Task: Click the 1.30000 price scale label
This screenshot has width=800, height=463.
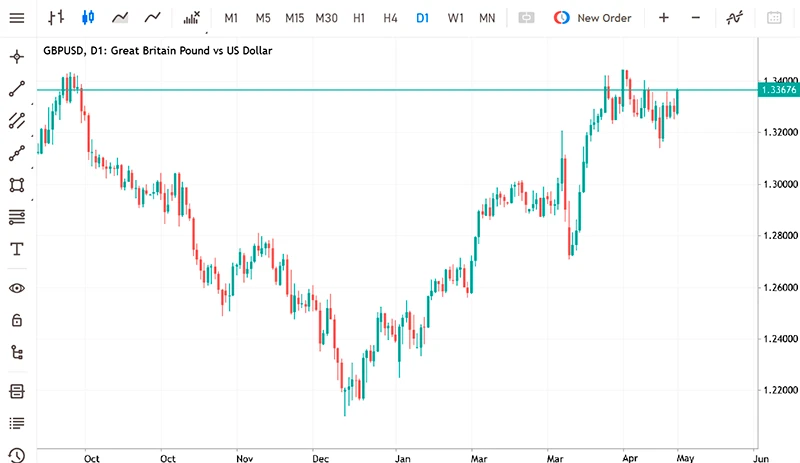Action: [x=780, y=184]
